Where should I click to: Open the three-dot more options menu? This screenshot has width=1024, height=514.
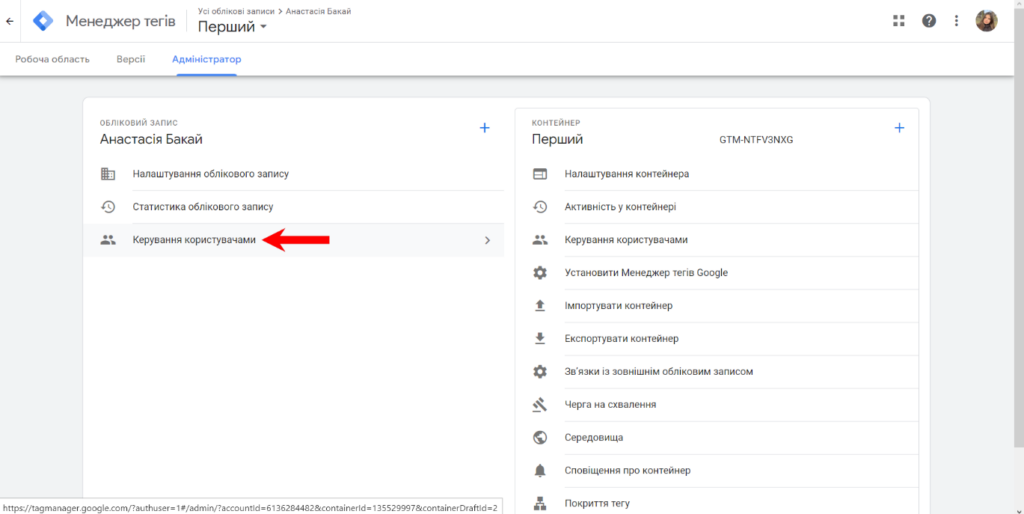[957, 21]
